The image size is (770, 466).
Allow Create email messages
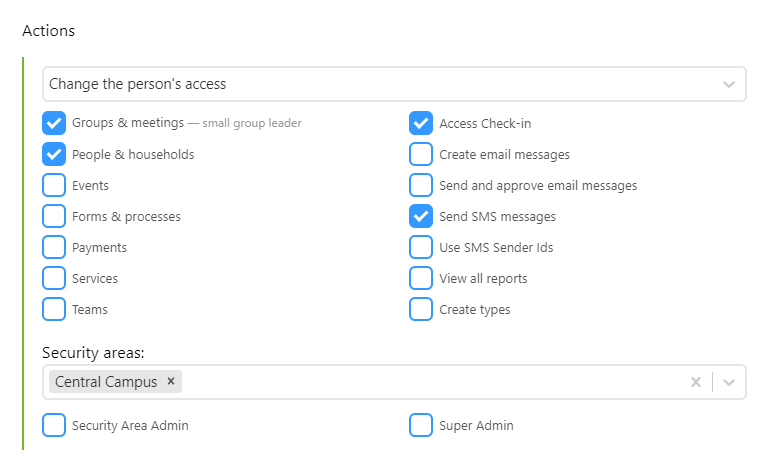click(x=421, y=154)
